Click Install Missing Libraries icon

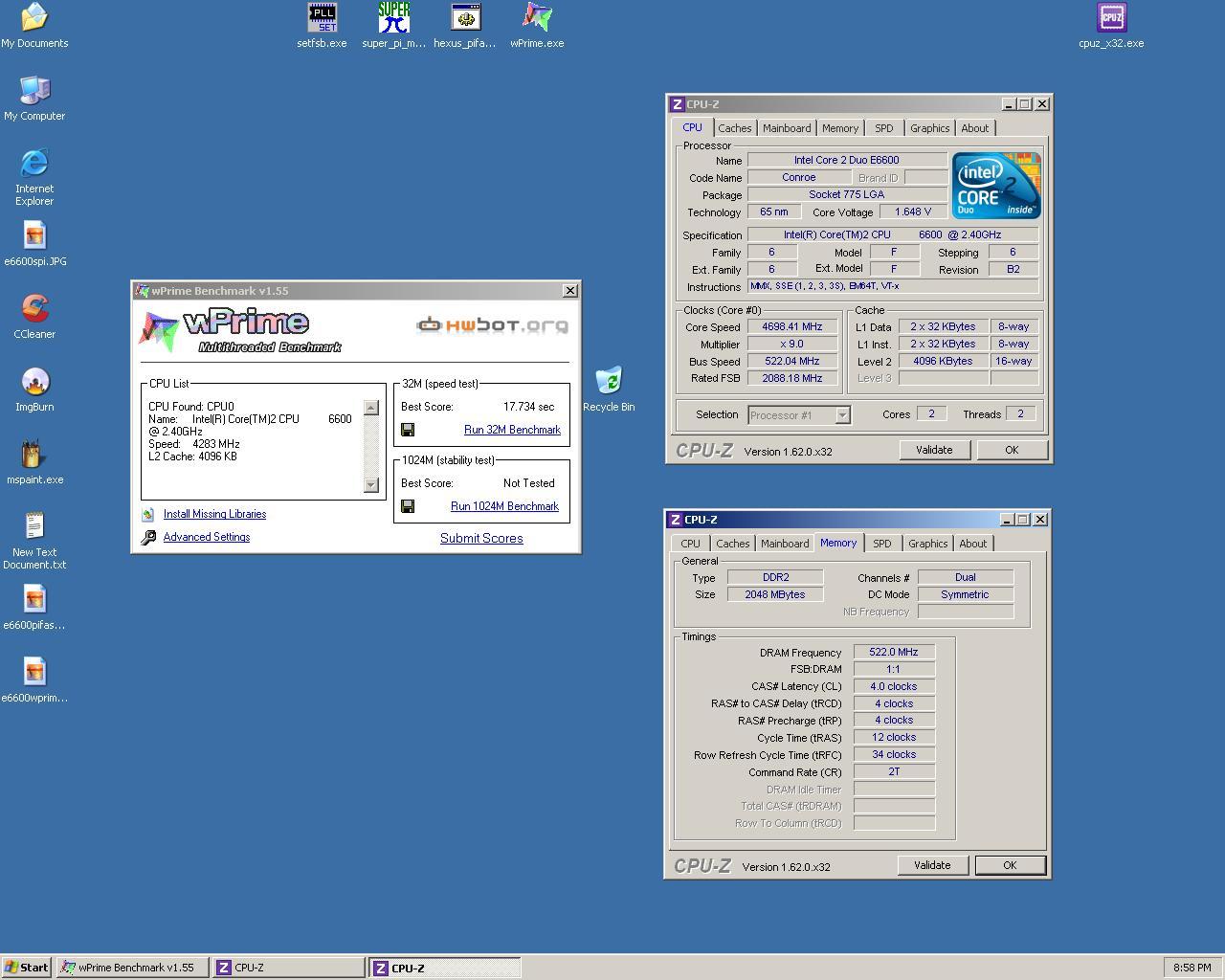coord(148,514)
